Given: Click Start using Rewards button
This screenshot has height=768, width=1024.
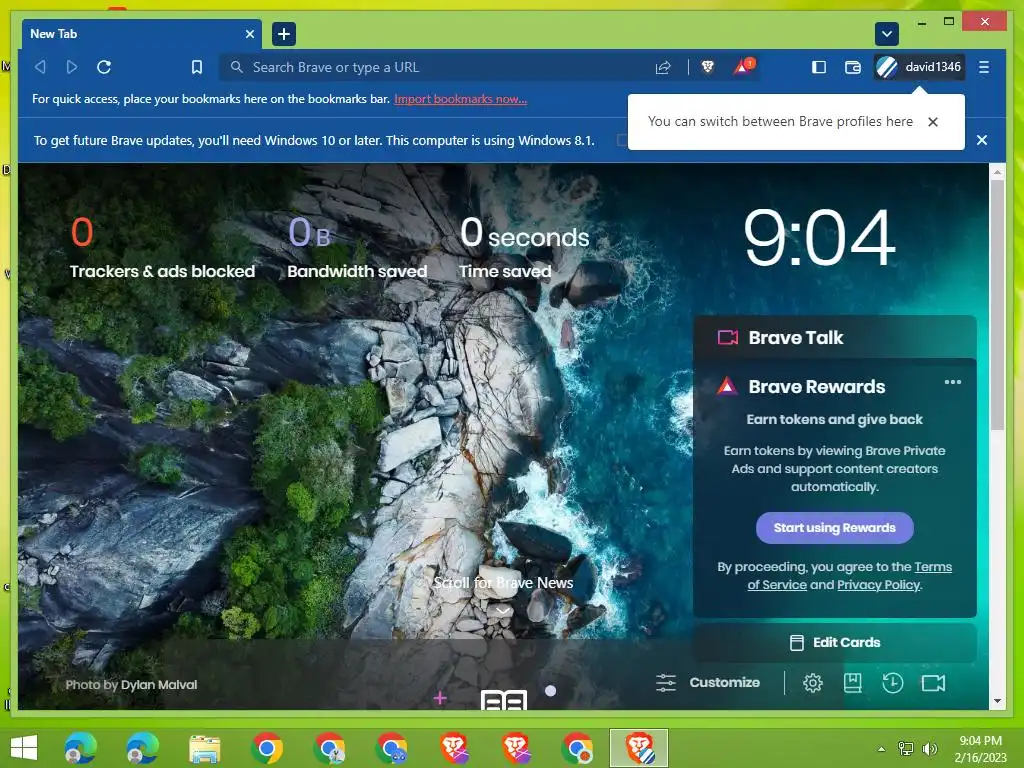Looking at the screenshot, I should (x=835, y=528).
